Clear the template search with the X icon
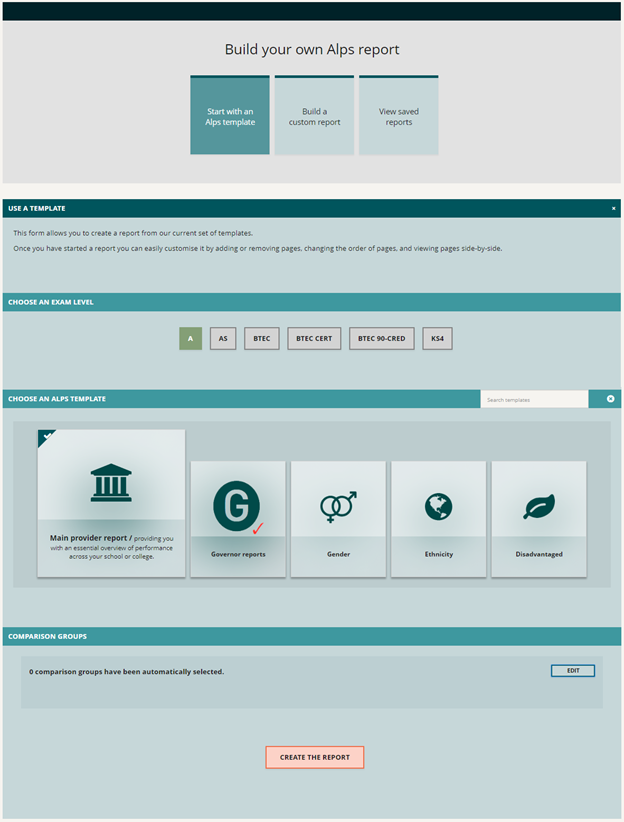Image resolution: width=624 pixels, height=822 pixels. click(x=610, y=399)
